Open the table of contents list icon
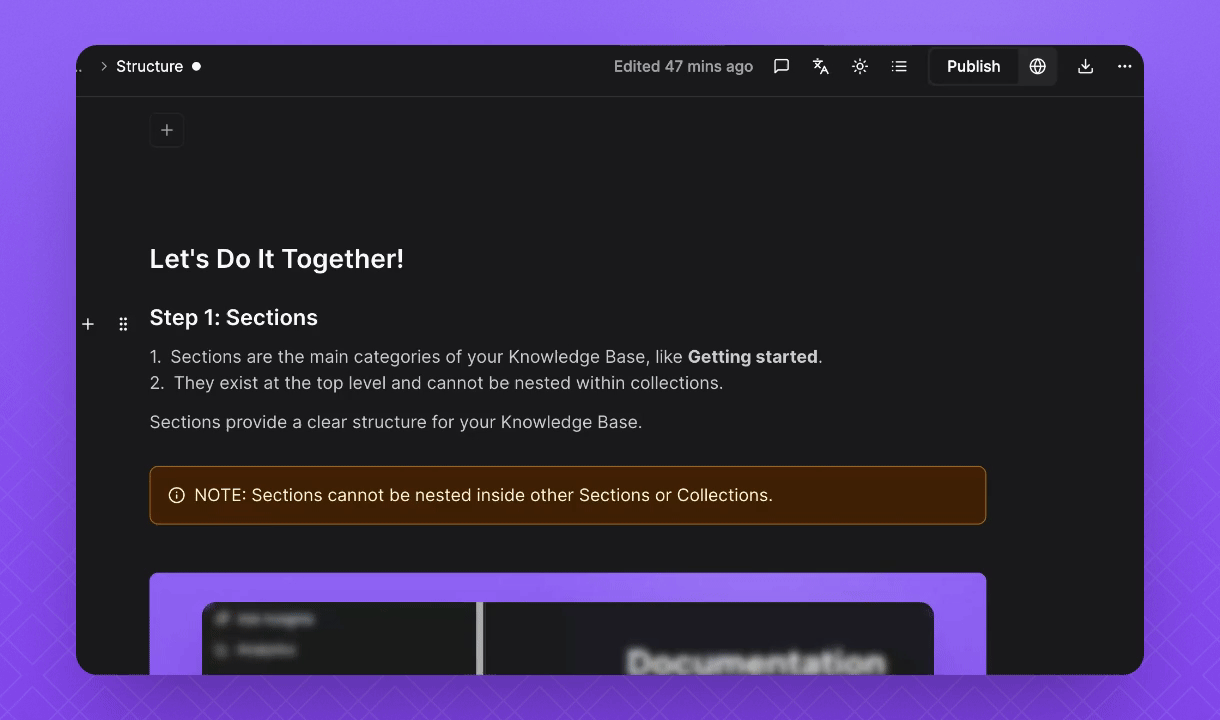The height and width of the screenshot is (720, 1220). pyautogui.click(x=899, y=66)
